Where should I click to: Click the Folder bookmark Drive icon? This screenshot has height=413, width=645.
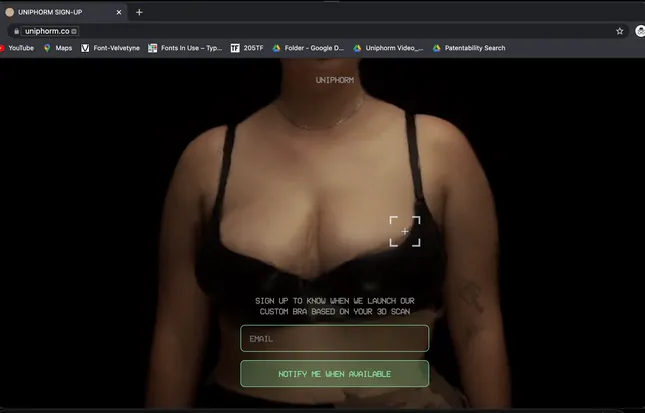[x=276, y=48]
